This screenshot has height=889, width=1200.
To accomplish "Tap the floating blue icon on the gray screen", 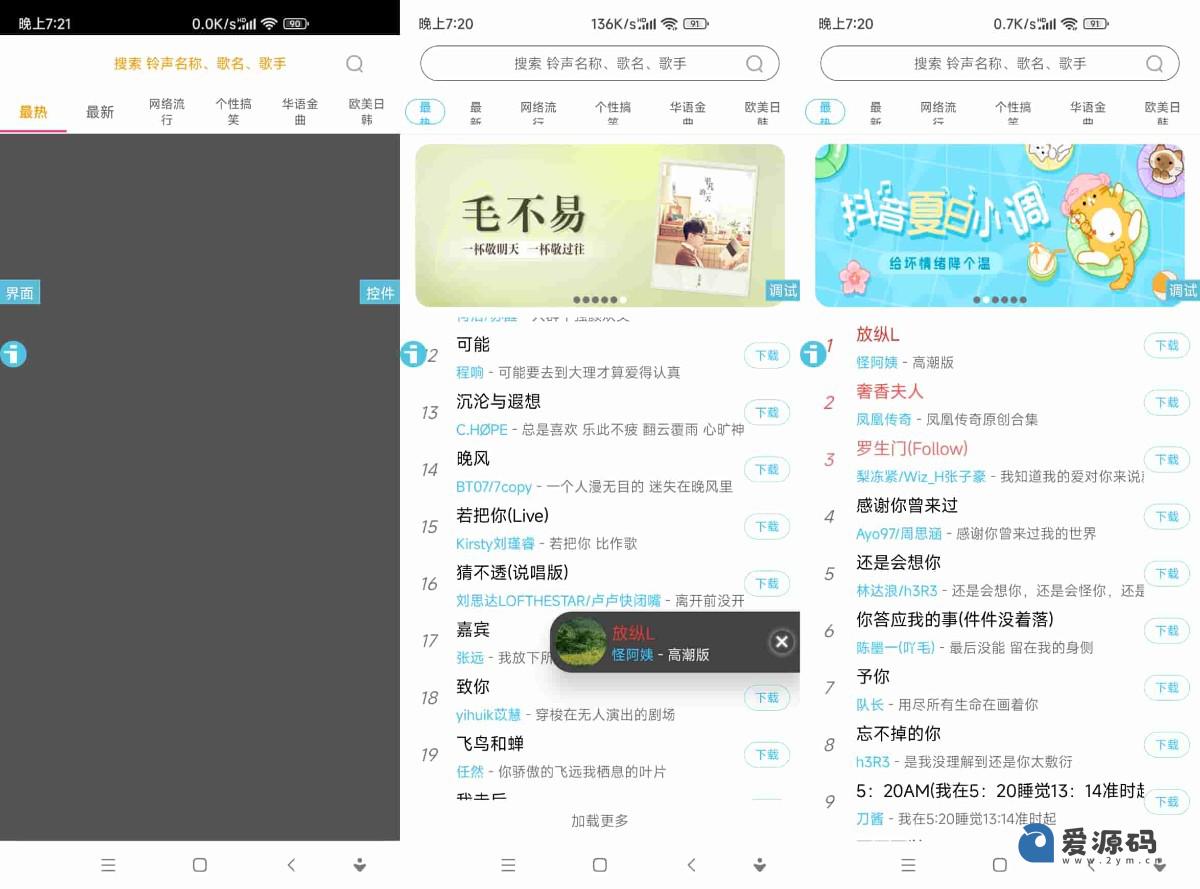I will pos(13,353).
